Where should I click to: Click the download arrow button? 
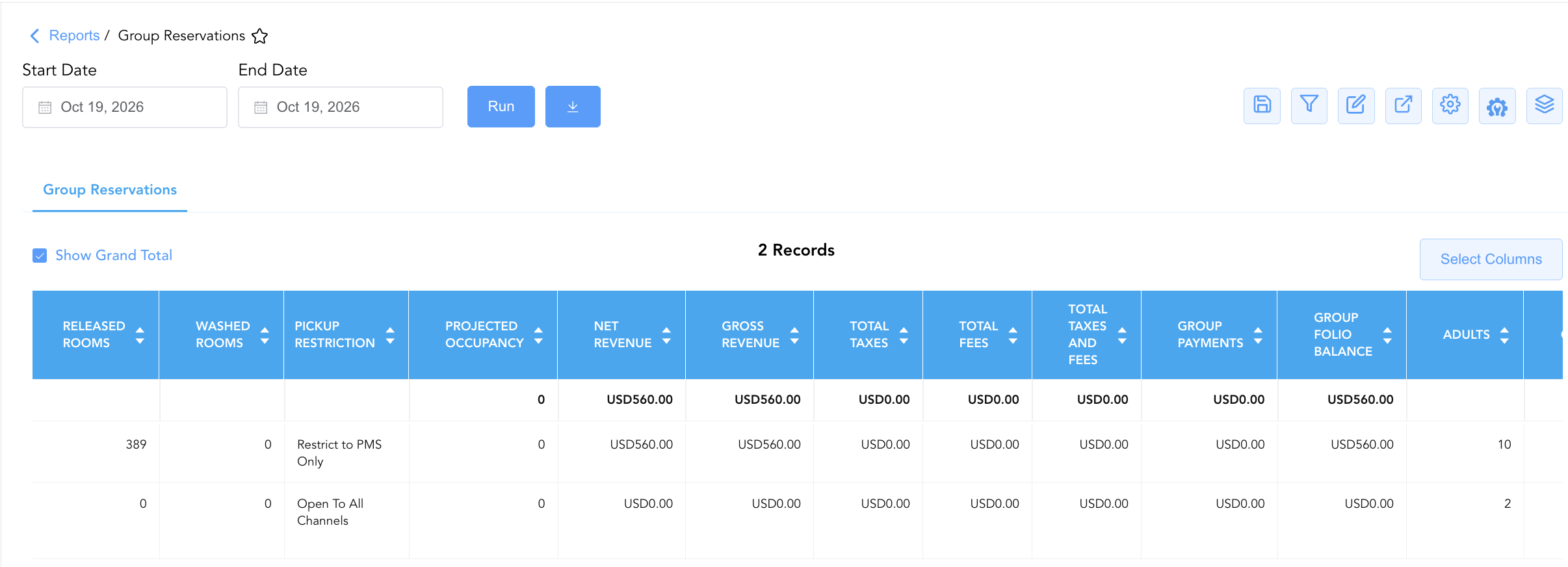pyautogui.click(x=573, y=107)
